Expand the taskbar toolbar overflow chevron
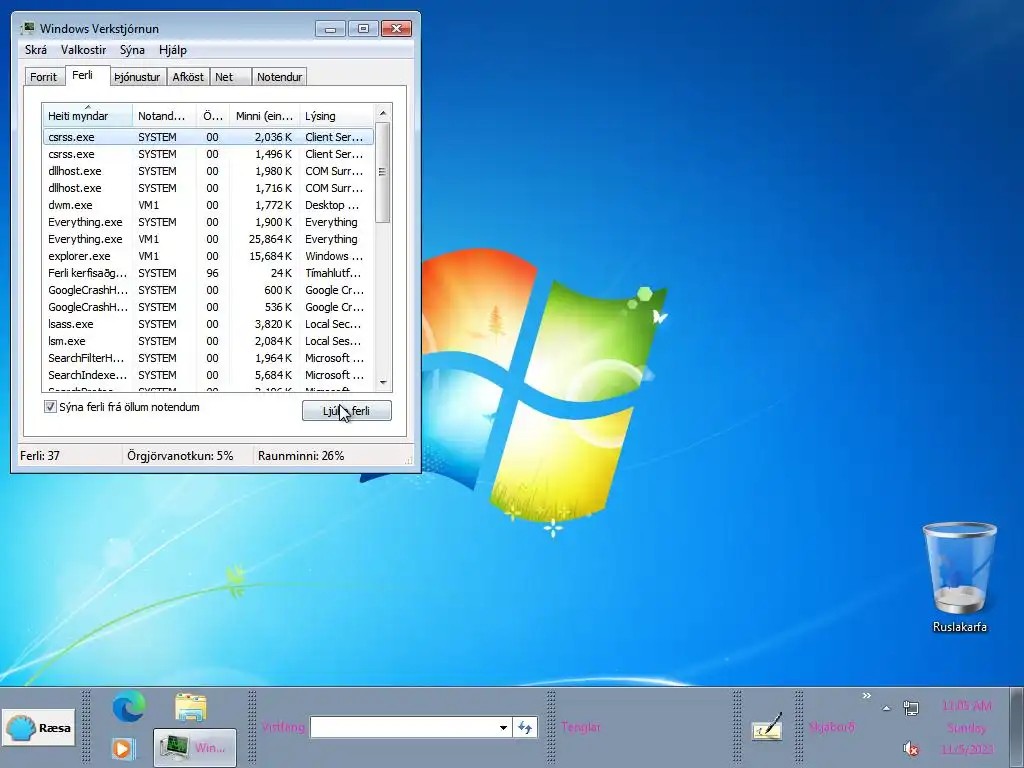Screen dimensions: 1024x768 coord(867,696)
